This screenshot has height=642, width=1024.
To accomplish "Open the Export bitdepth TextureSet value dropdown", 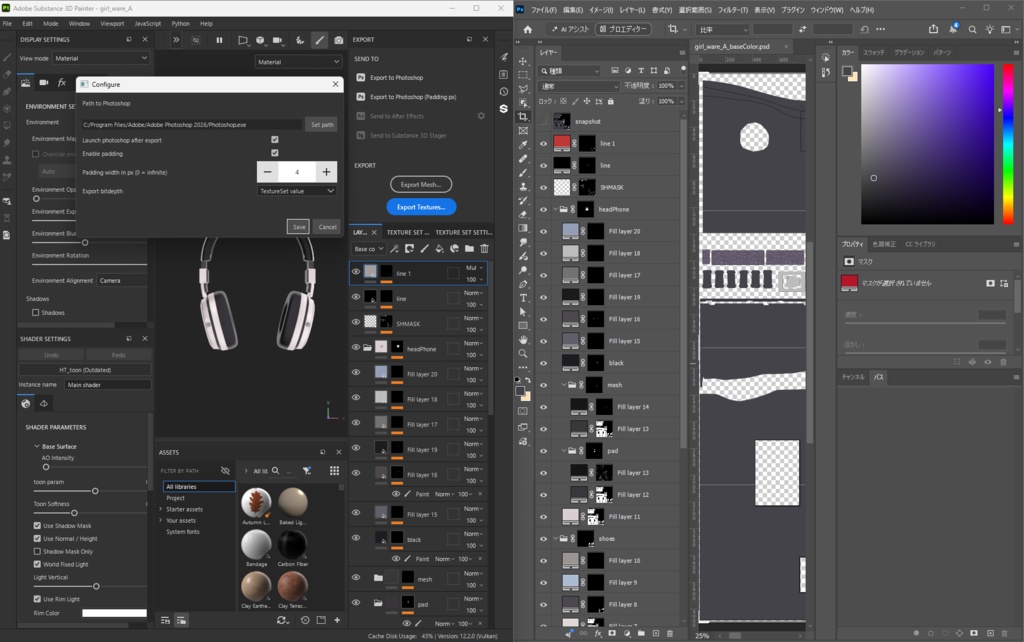I will [297, 191].
